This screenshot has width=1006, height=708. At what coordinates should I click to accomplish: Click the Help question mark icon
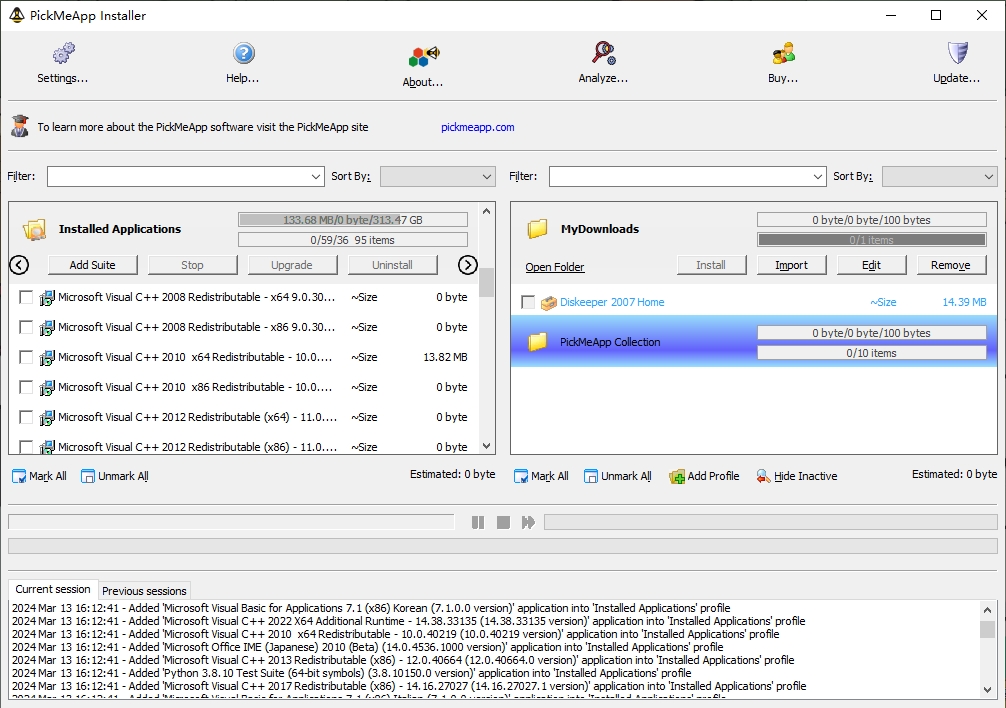(243, 54)
